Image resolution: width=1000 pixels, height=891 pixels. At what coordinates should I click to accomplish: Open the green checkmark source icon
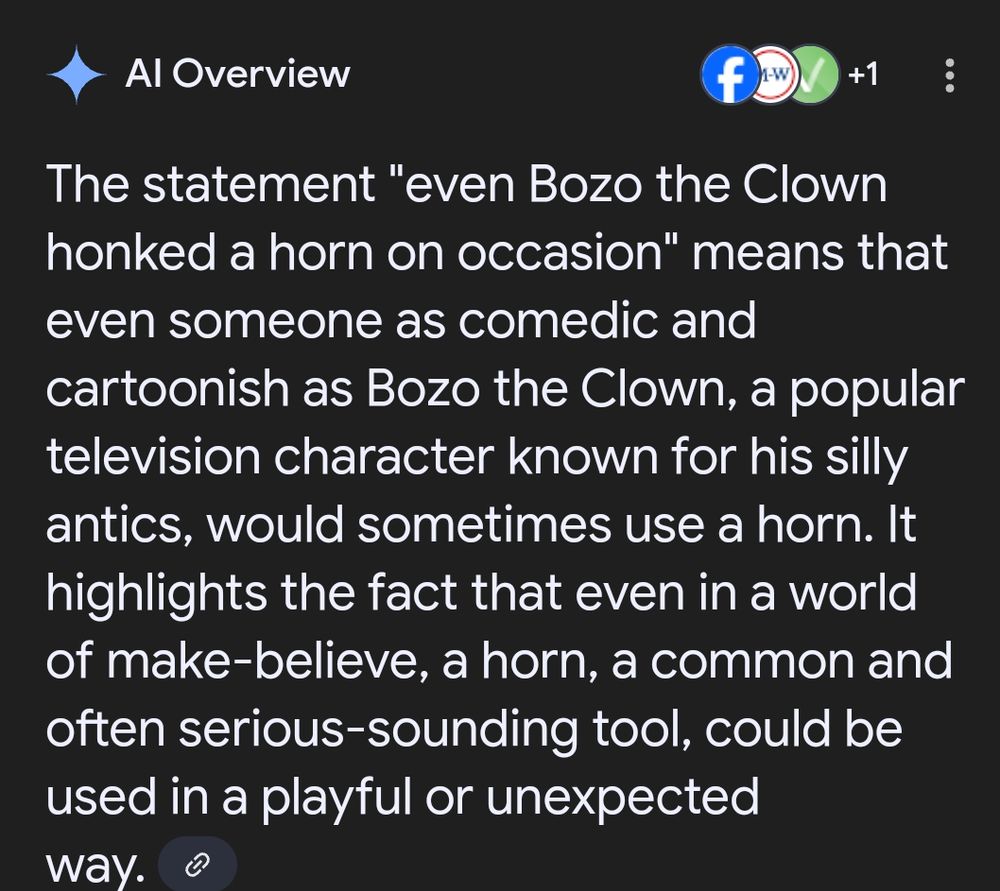coord(812,75)
